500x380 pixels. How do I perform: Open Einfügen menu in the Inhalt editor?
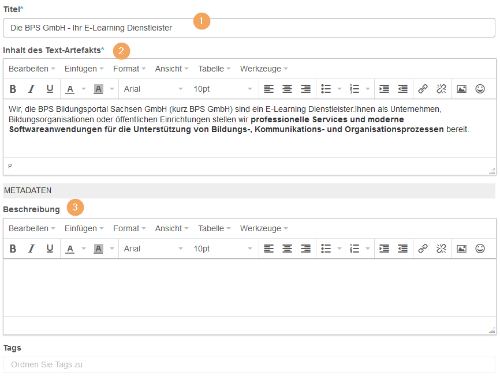point(84,69)
